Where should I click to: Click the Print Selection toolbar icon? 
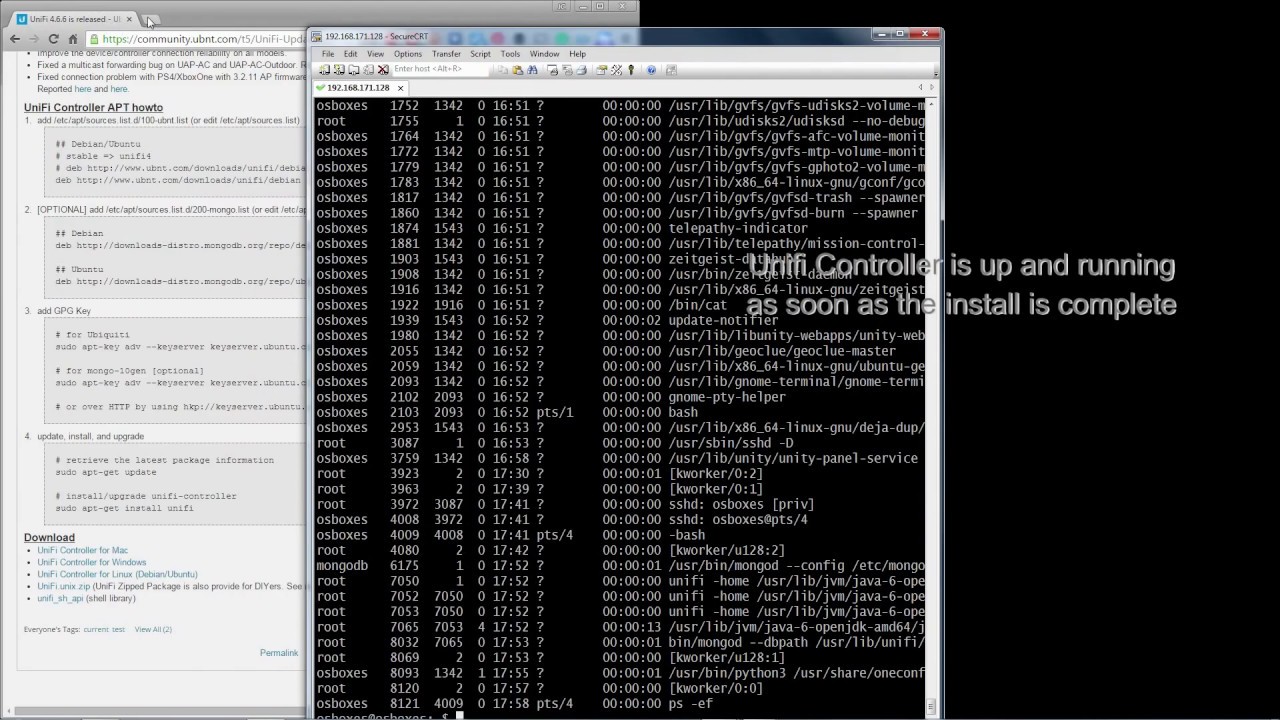pos(567,70)
